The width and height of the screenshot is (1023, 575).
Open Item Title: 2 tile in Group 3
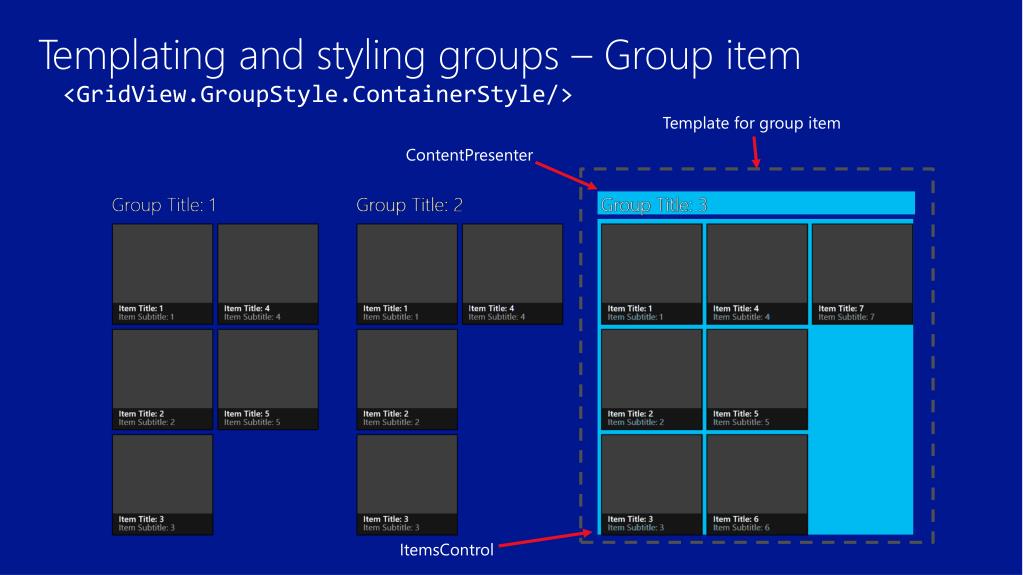[x=652, y=379]
